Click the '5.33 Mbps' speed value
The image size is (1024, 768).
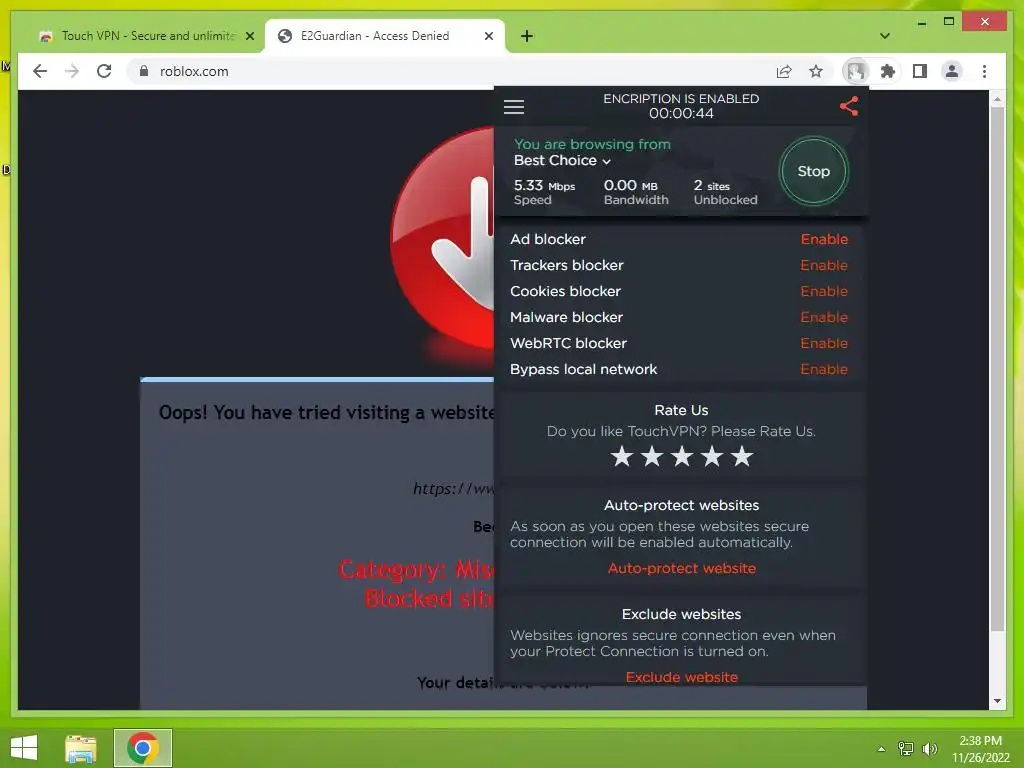click(x=544, y=185)
